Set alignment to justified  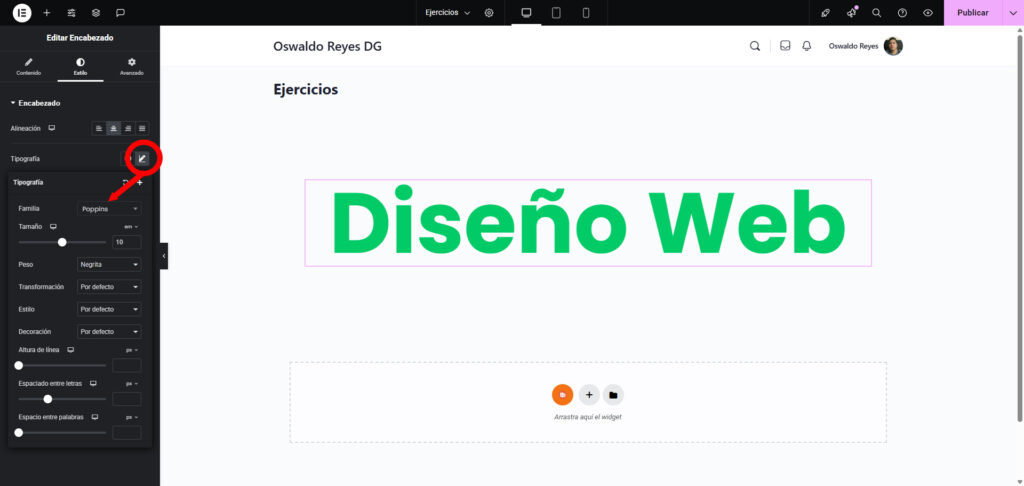pyautogui.click(x=142, y=128)
